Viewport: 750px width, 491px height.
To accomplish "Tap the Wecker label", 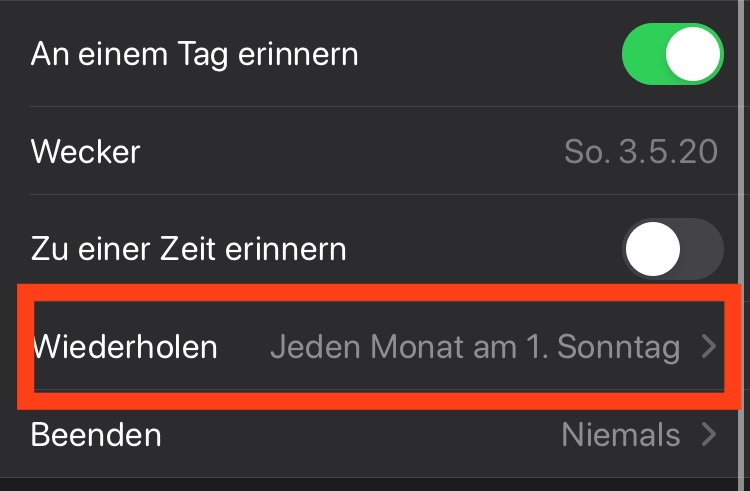I will coord(86,152).
